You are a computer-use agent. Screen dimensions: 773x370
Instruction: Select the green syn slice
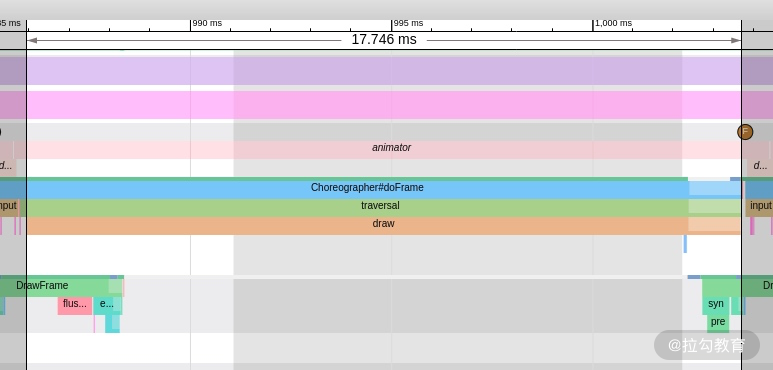point(716,305)
